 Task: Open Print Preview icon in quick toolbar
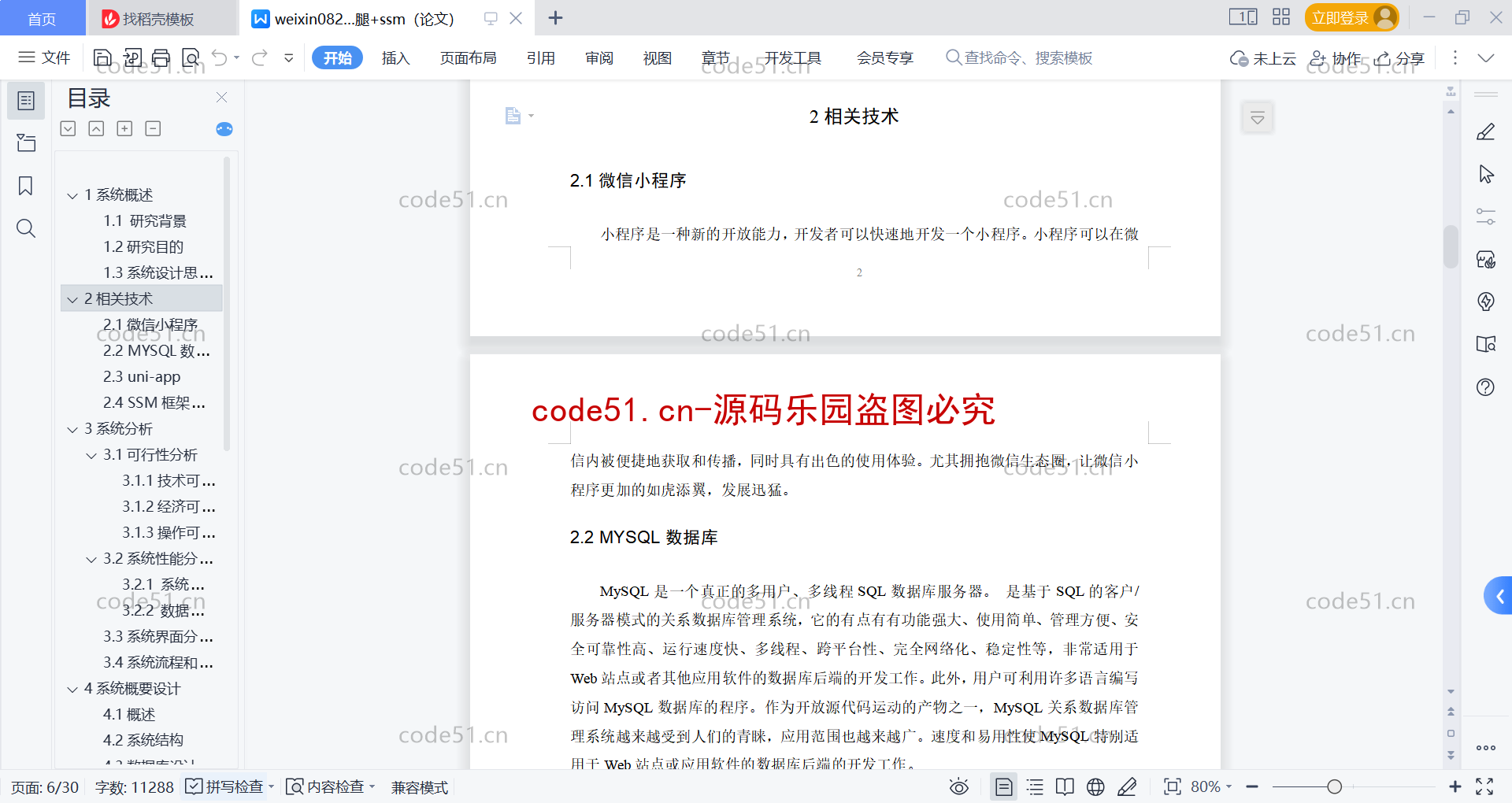tap(191, 57)
